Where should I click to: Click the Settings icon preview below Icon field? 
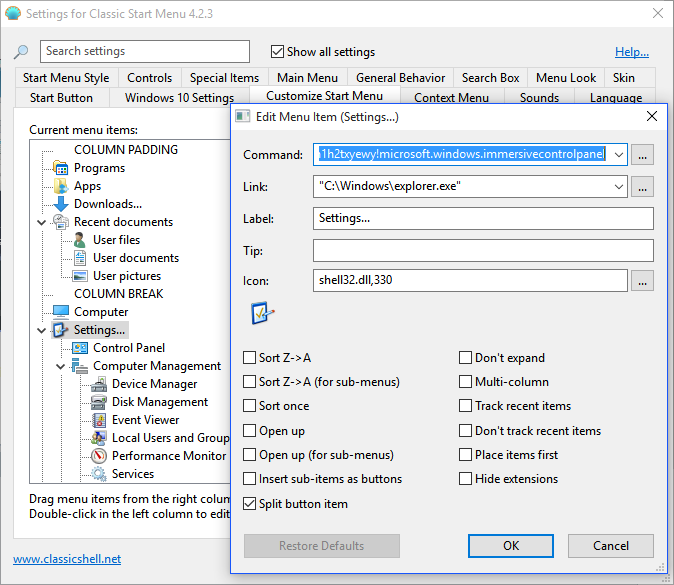click(263, 314)
